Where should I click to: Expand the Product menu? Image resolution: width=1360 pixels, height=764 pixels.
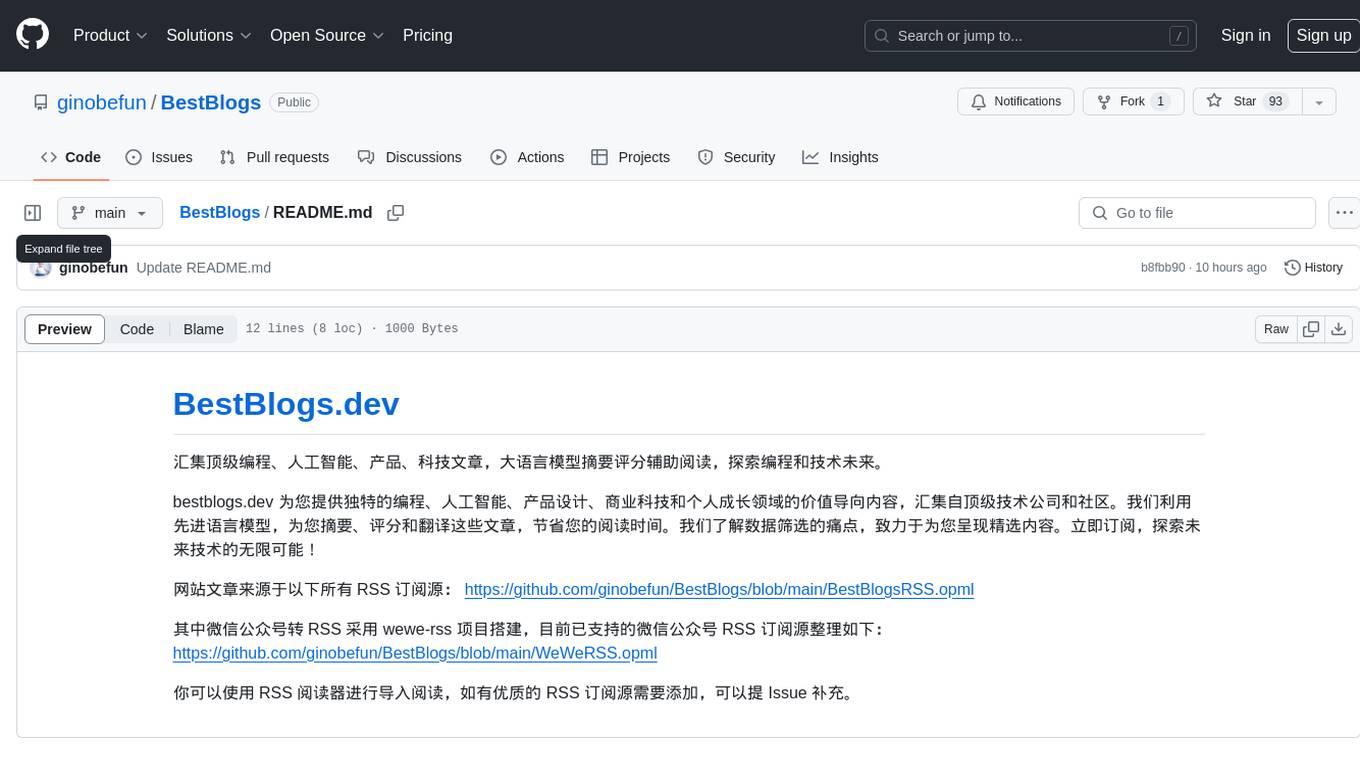point(110,35)
